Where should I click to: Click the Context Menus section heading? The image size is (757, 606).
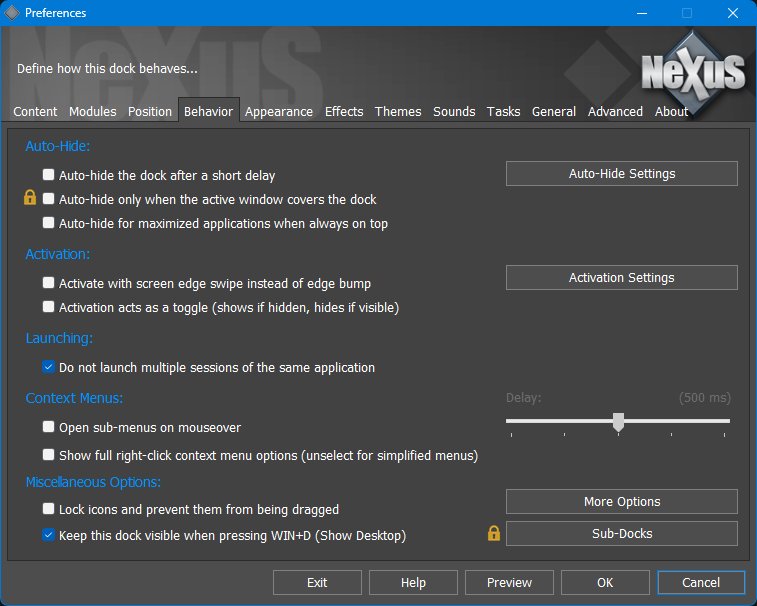(x=74, y=398)
